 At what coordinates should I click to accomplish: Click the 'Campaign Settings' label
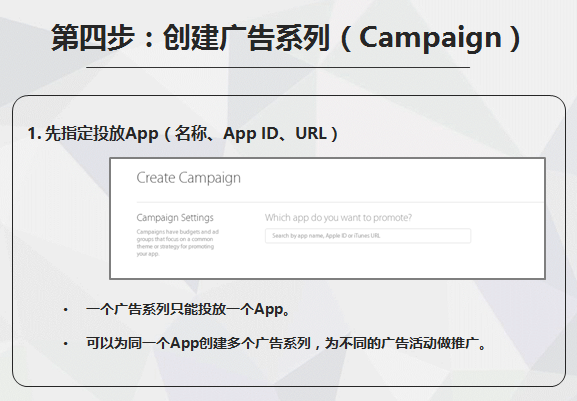[x=175, y=218]
